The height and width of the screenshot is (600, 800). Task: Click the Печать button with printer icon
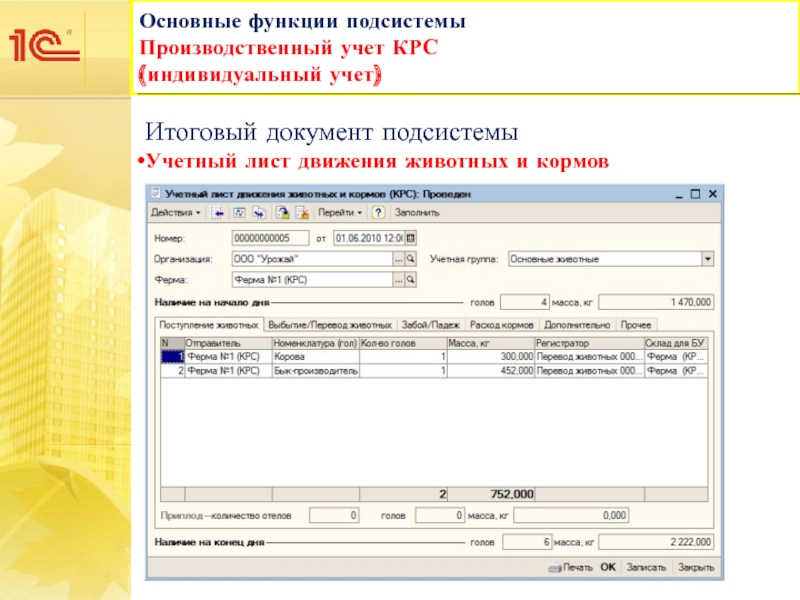pyautogui.click(x=571, y=567)
